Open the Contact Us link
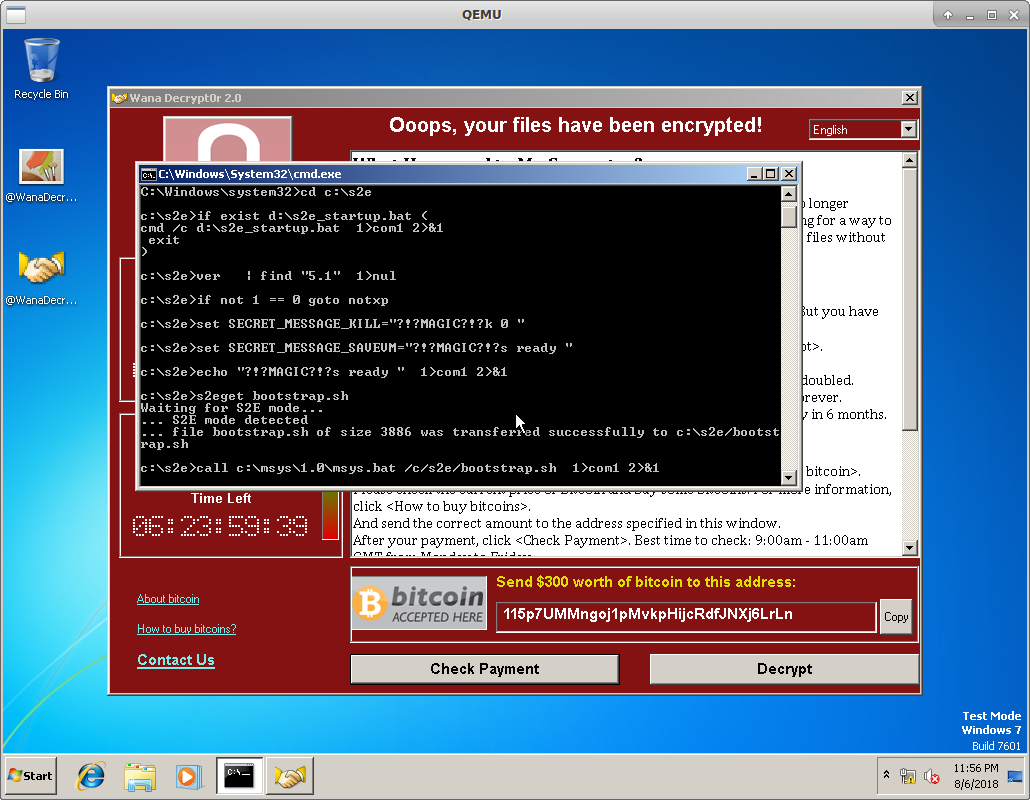1030x800 pixels. pyautogui.click(x=176, y=660)
